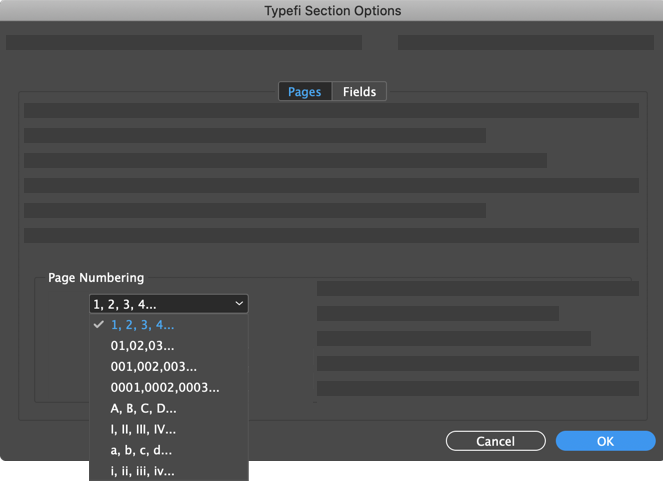Open the Page Numbering style dropdown
663x481 pixels.
pyautogui.click(x=169, y=304)
